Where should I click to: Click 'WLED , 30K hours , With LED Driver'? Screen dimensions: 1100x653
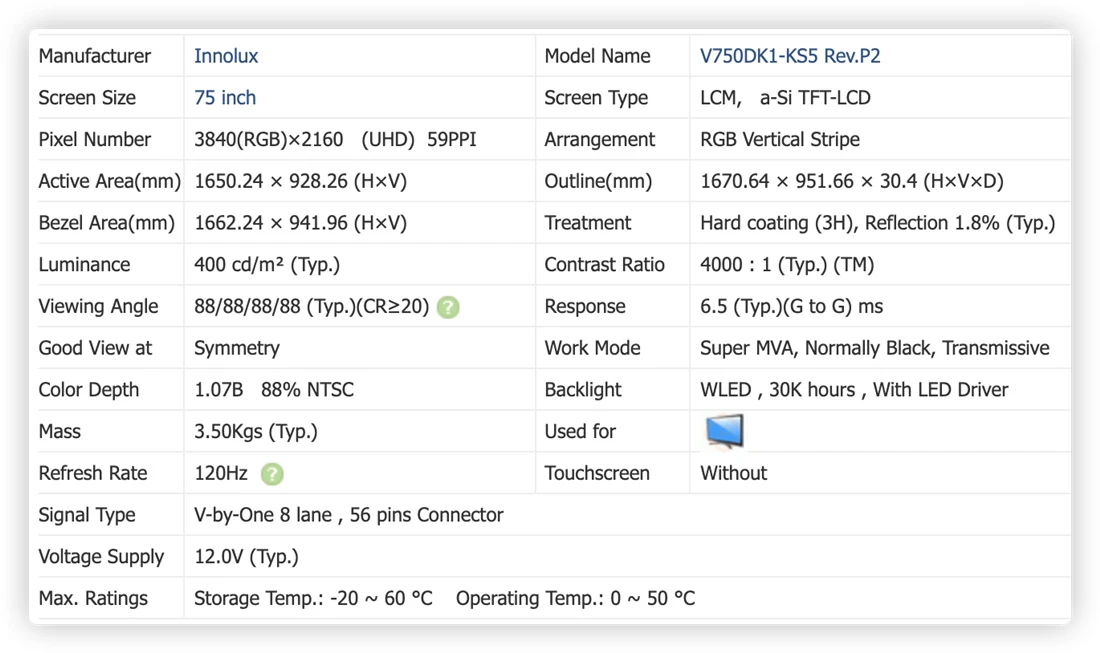[854, 390]
